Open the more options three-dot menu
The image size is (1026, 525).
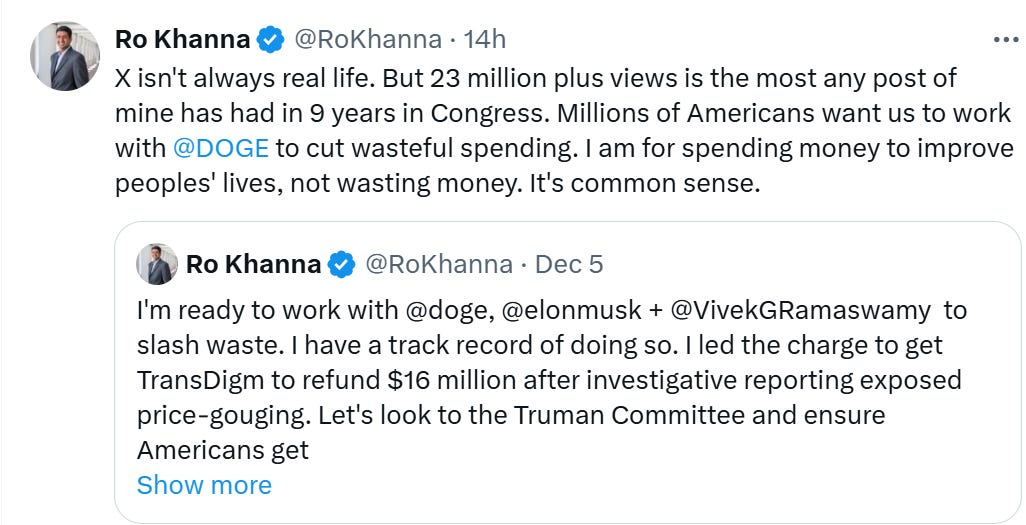1003,40
